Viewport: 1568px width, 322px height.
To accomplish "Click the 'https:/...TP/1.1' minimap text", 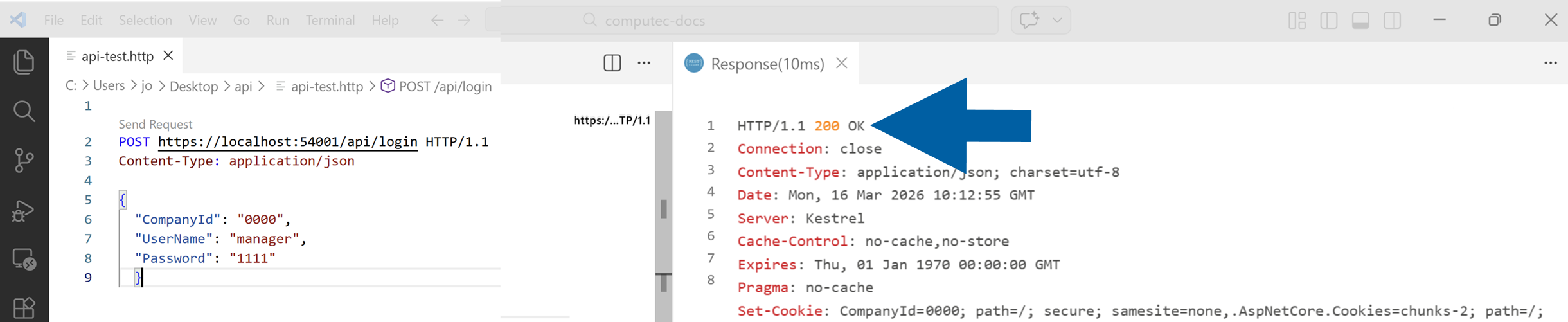I will click(612, 120).
